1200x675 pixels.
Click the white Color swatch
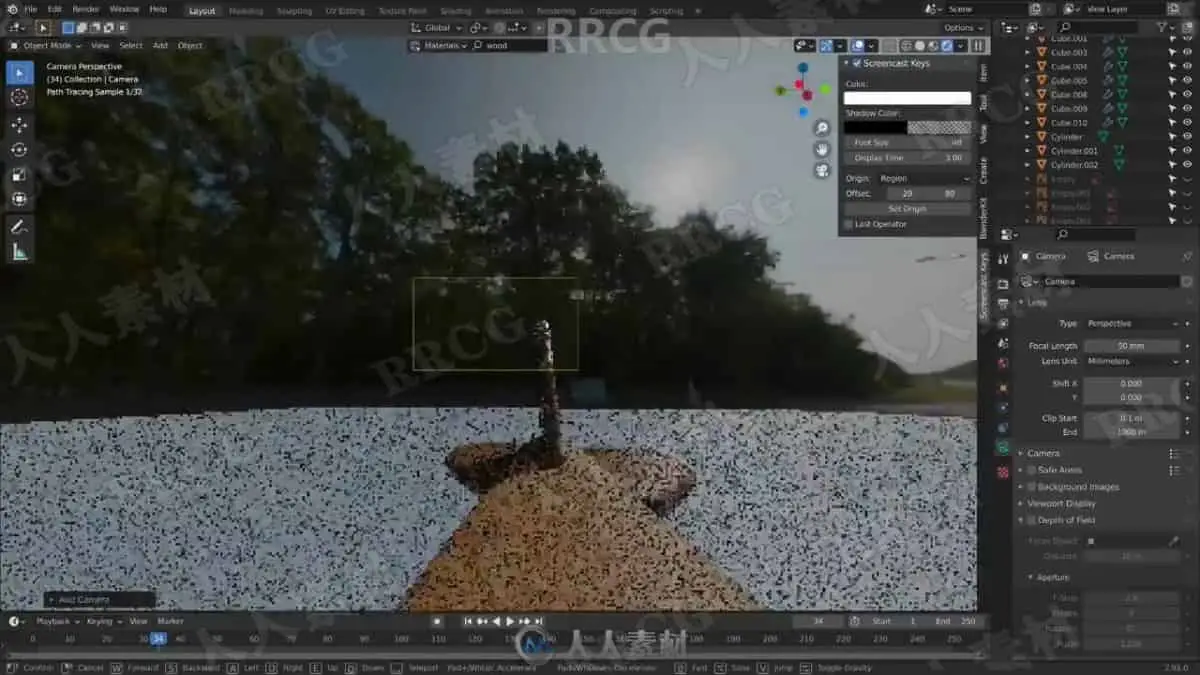[908, 98]
